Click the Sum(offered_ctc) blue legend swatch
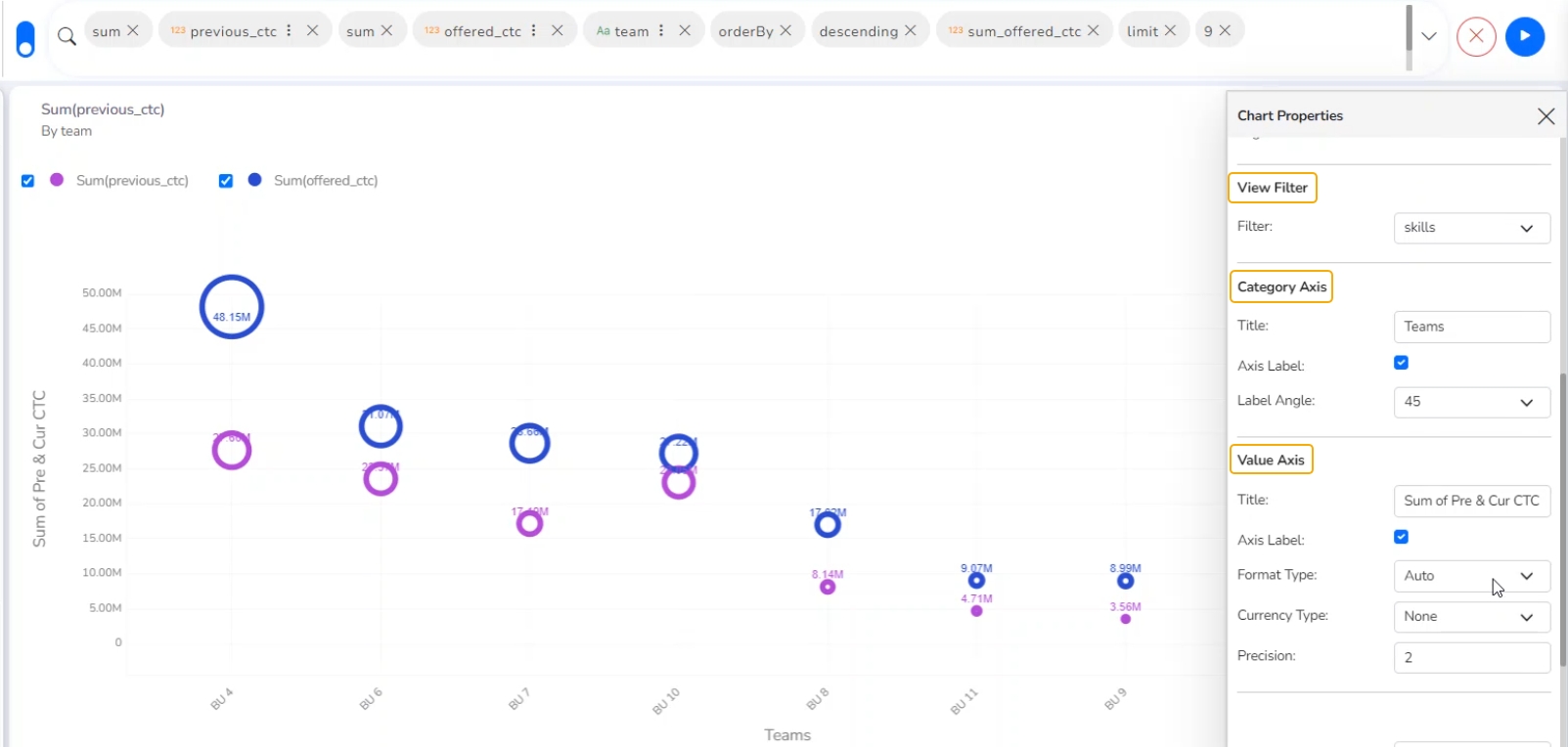This screenshot has width=1568, height=747. coord(255,180)
